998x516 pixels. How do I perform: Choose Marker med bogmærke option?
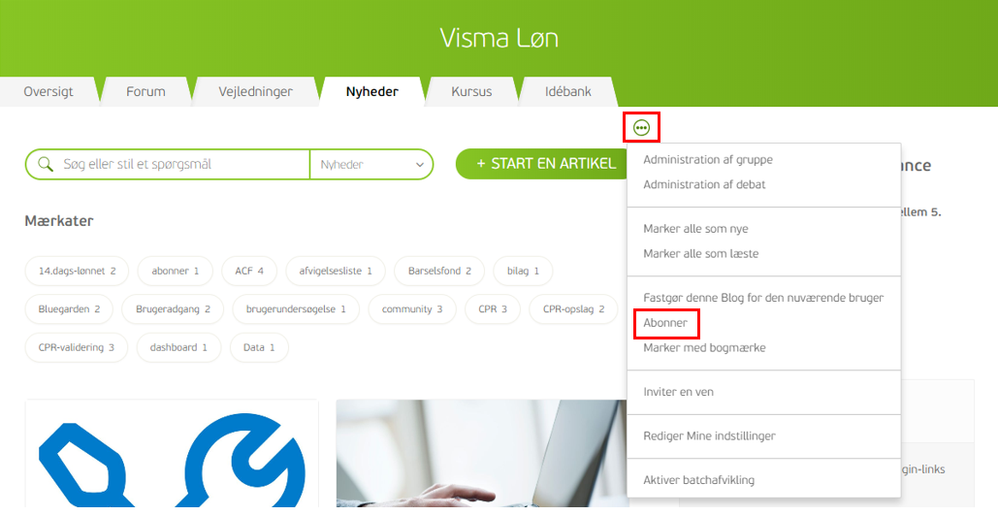[x=705, y=348]
